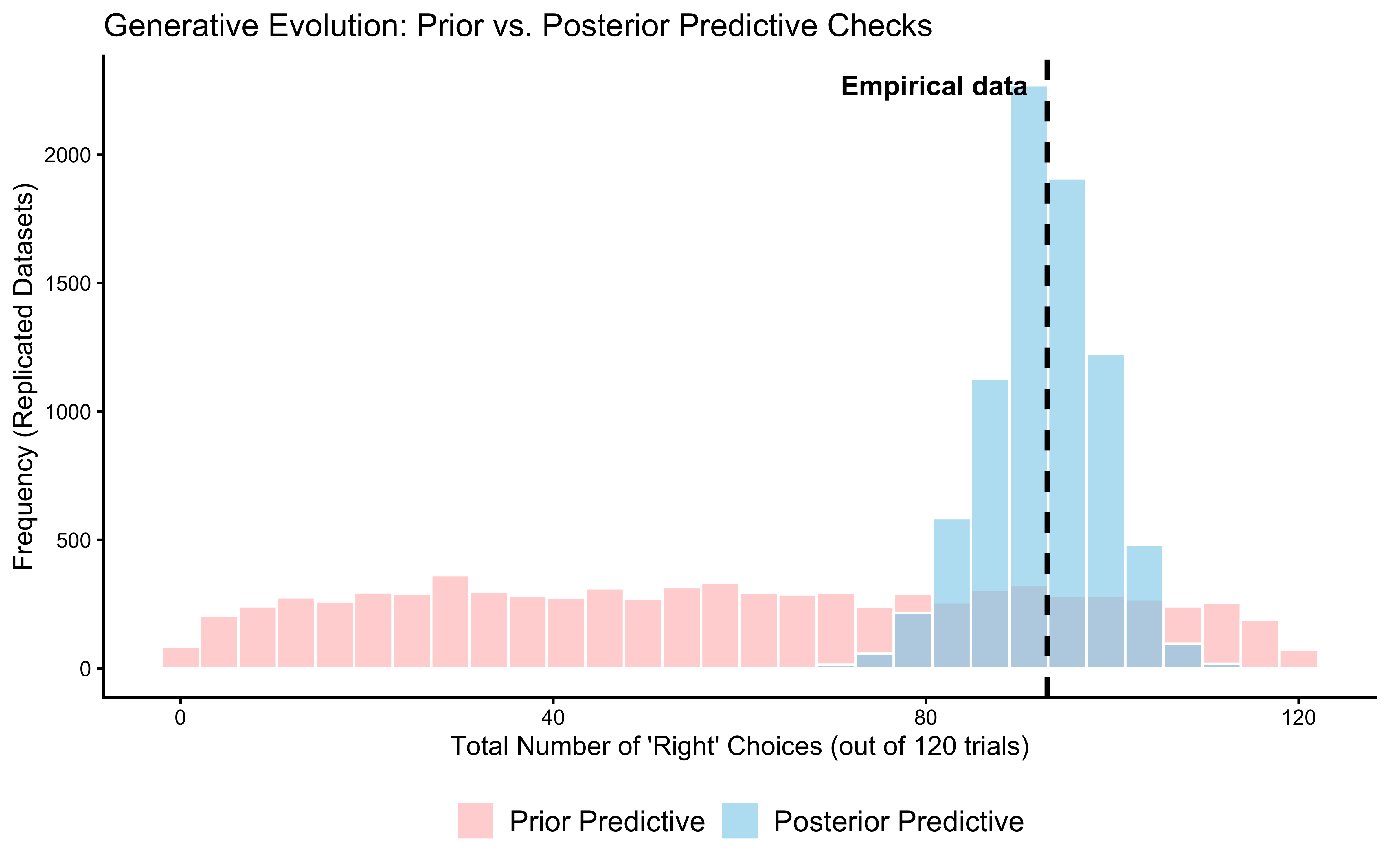Click the rightmost pink prior histogram bar

click(x=1298, y=659)
